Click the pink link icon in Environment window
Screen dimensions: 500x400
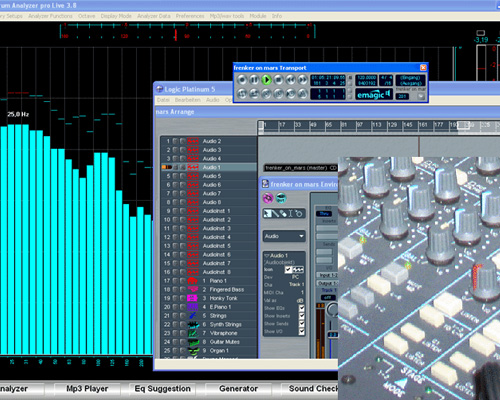click(x=268, y=198)
